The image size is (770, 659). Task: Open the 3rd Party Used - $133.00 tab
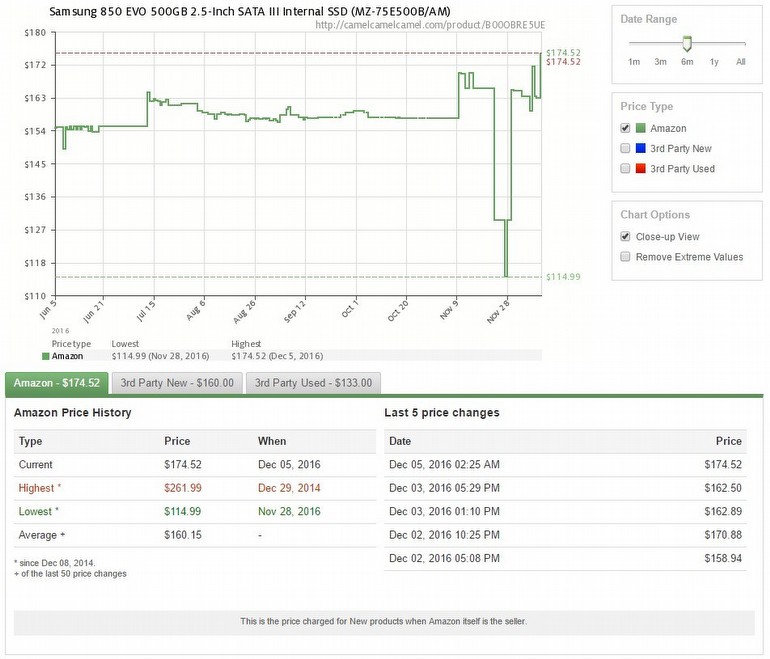313,383
